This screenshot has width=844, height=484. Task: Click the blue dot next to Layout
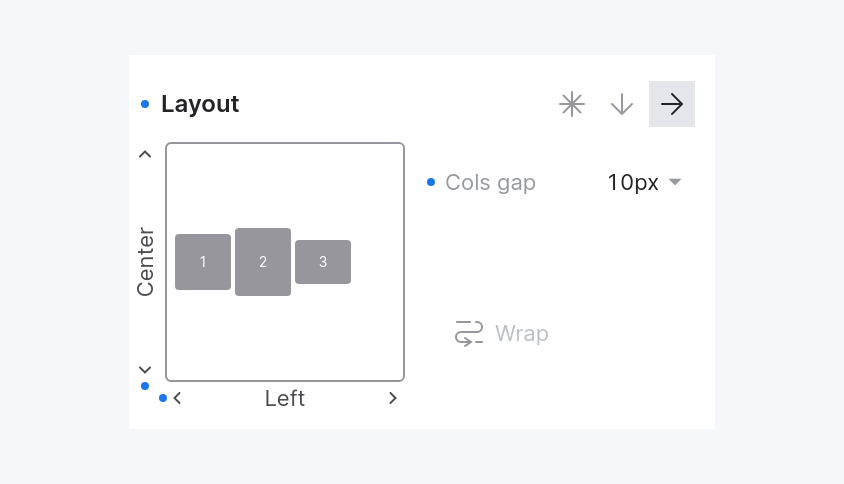145,104
